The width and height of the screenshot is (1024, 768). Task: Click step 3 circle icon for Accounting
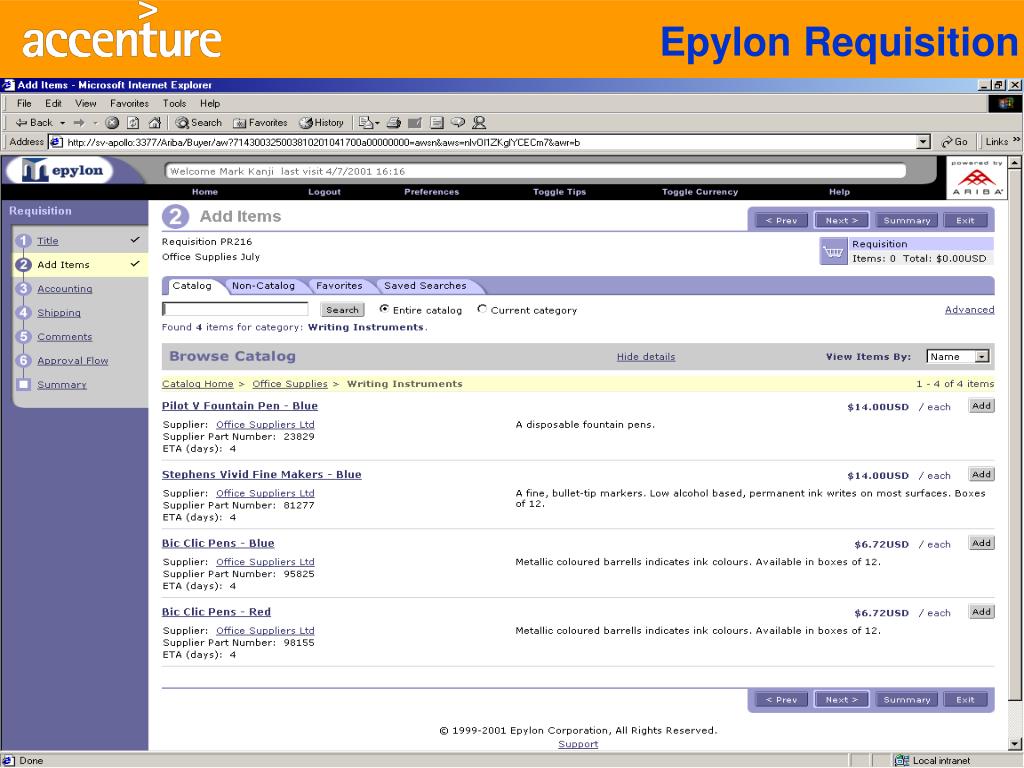24,289
